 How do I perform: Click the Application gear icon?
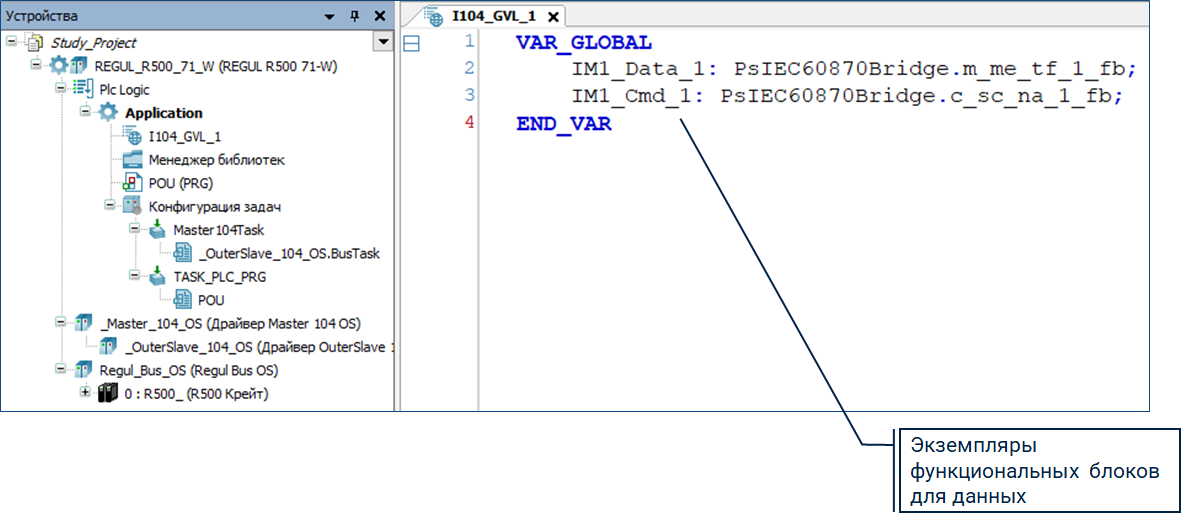[108, 113]
